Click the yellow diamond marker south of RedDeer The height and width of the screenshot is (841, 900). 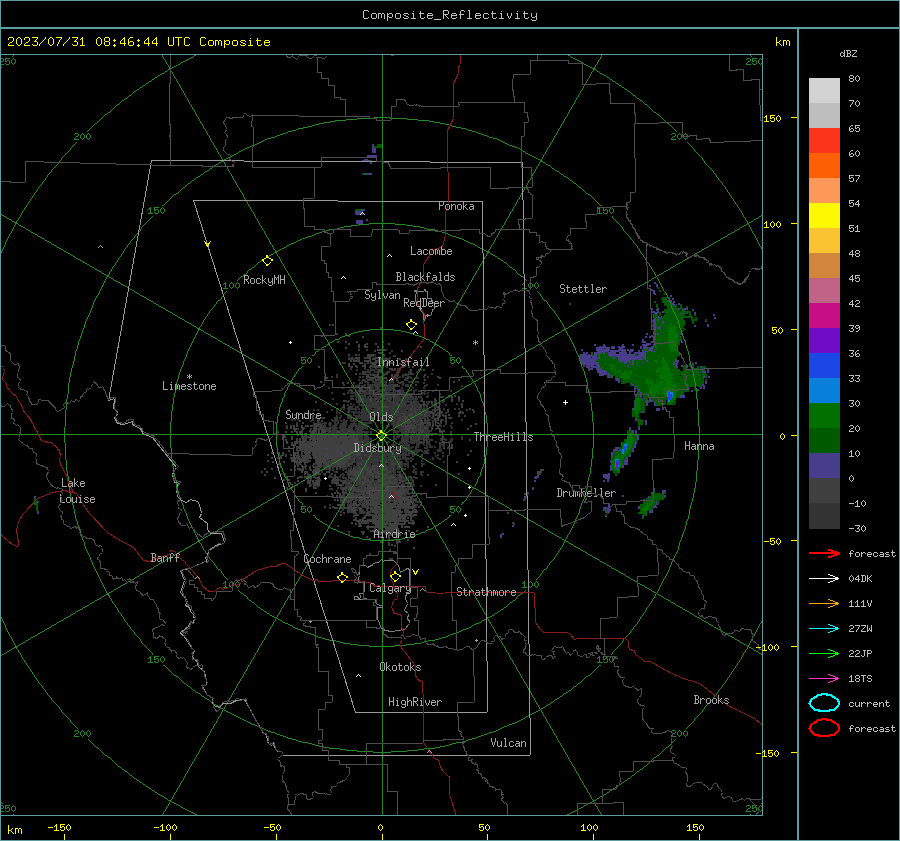click(x=411, y=325)
